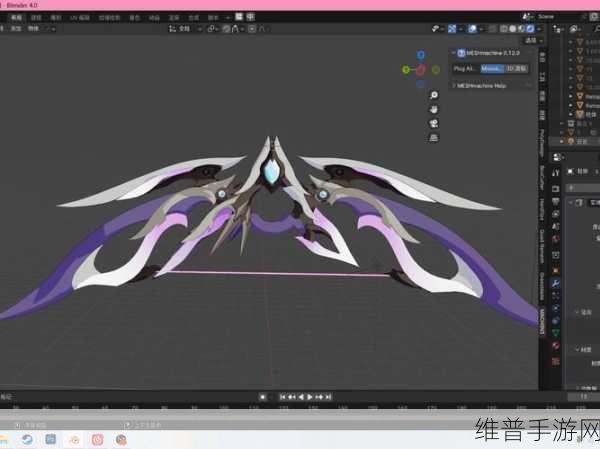The image size is (600, 449).
Task: Click the Steam icon in the taskbar
Action: 27,439
